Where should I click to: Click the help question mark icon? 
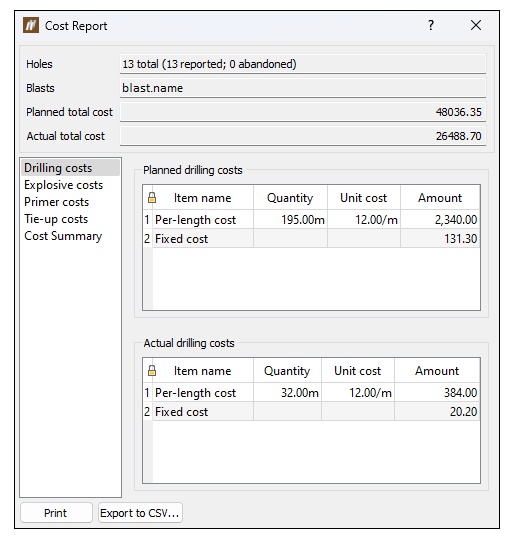point(431,25)
